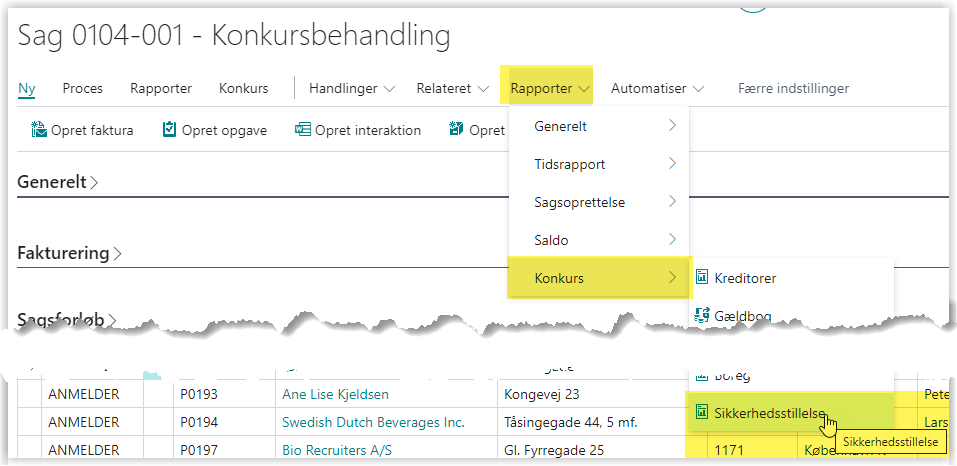Open the Handlinger dropdown menu
This screenshot has height=466, width=957.
click(x=352, y=88)
